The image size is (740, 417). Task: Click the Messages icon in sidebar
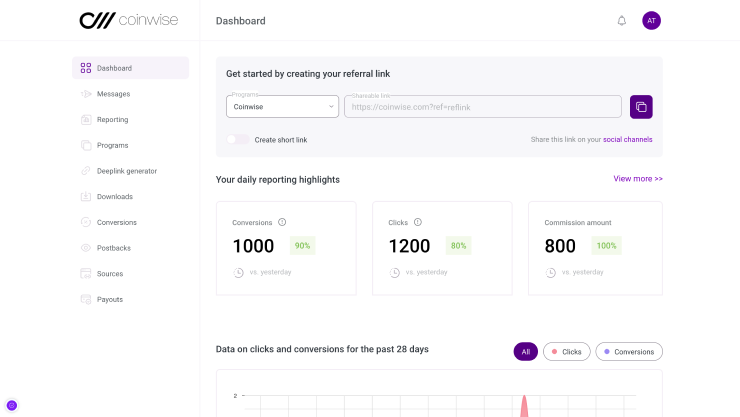pos(86,94)
